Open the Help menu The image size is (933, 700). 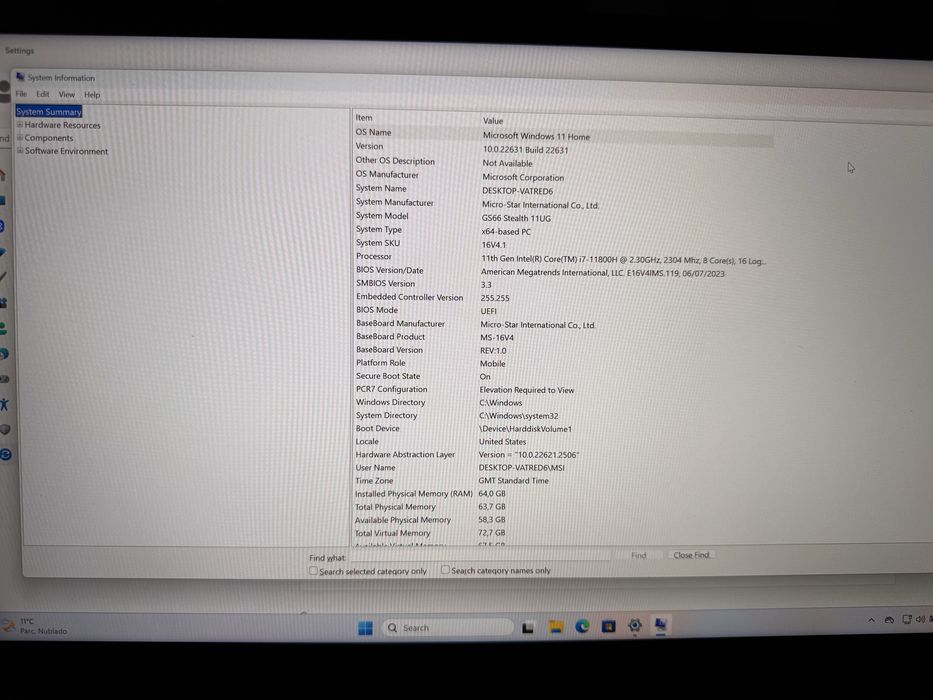tap(92, 95)
